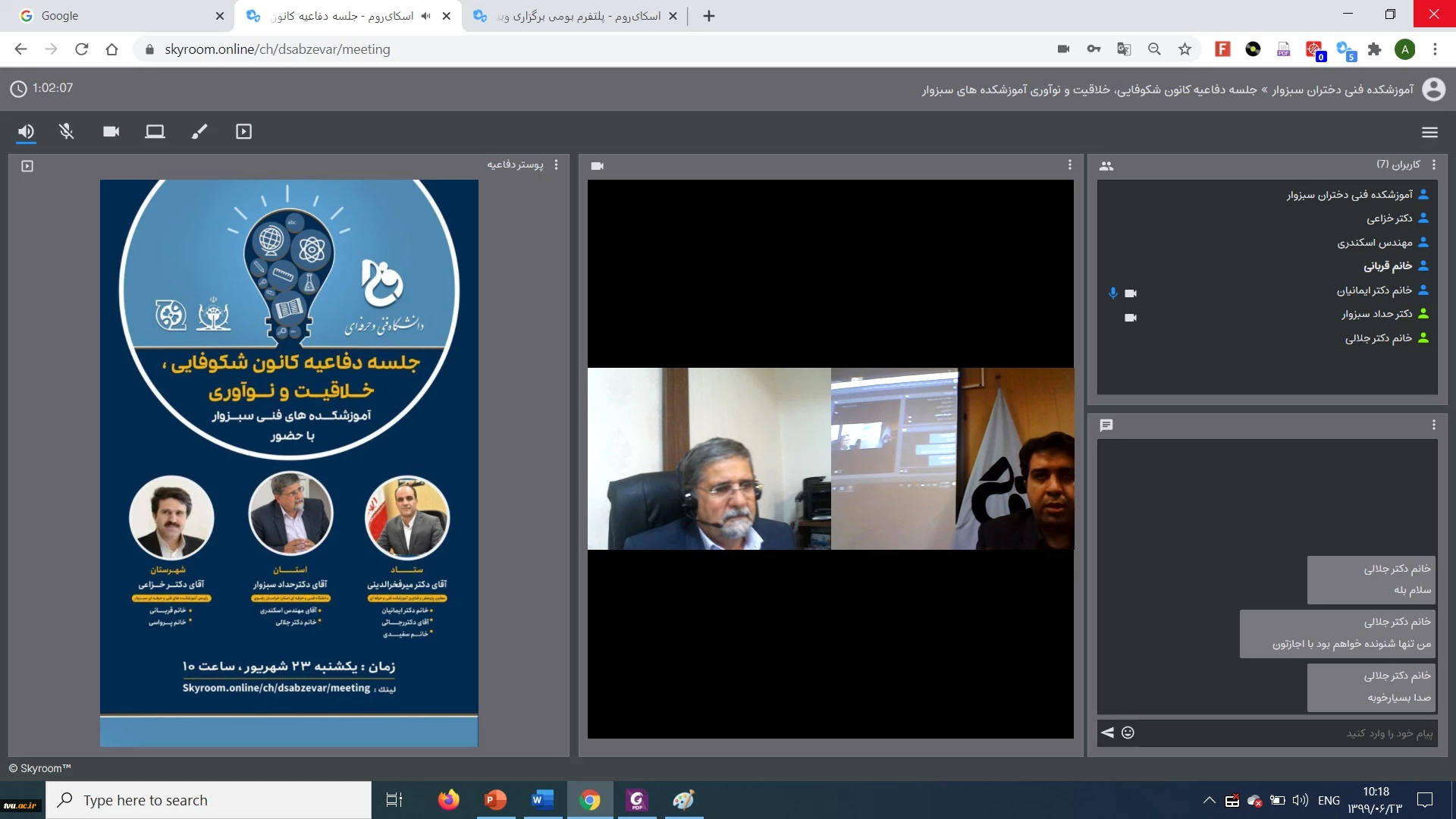Viewport: 1456px width, 819px height.
Task: Click the send message arrow icon
Action: coord(1107,733)
